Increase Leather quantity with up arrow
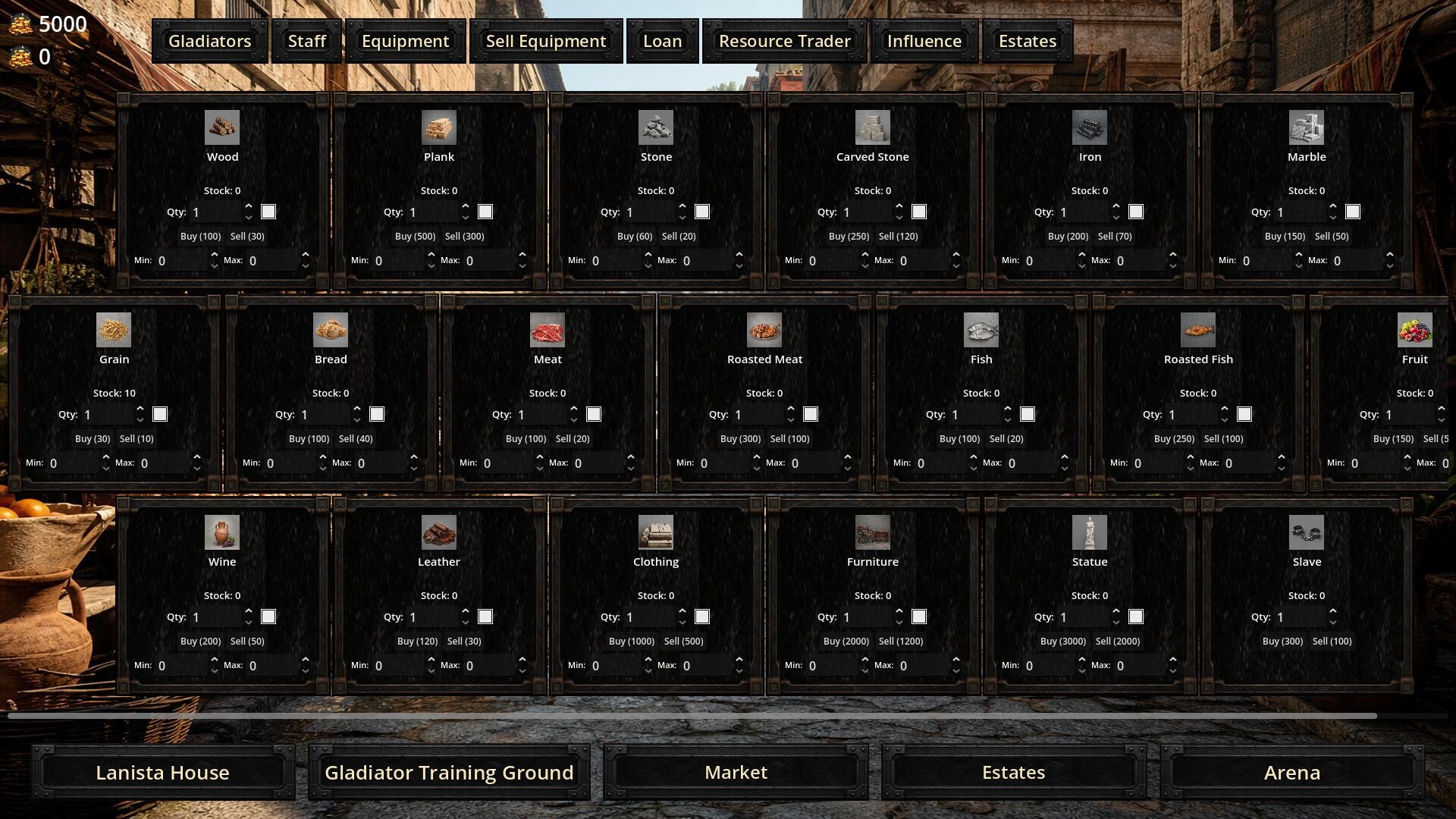Image resolution: width=1456 pixels, height=819 pixels. (x=466, y=611)
